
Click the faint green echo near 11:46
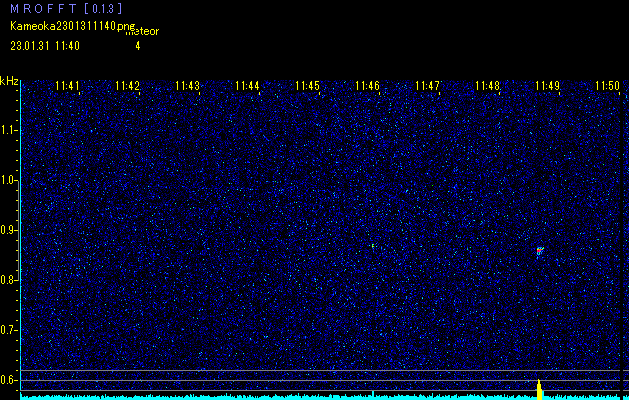point(373,246)
